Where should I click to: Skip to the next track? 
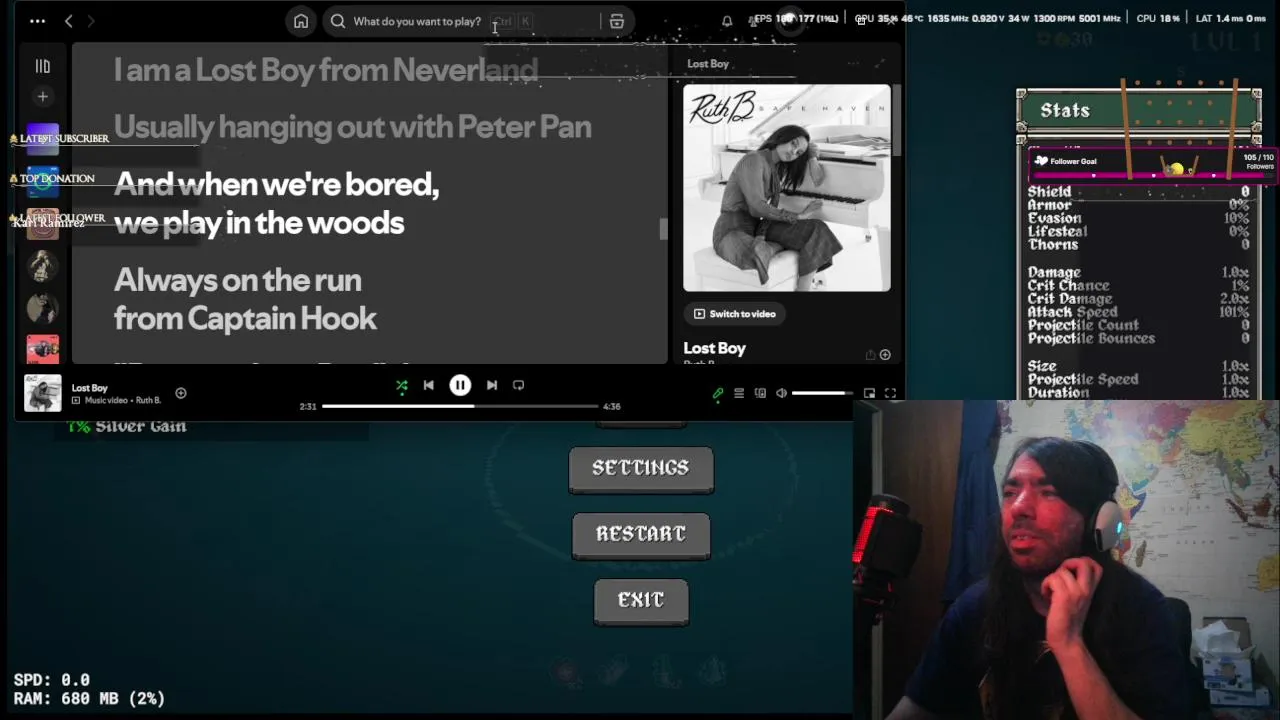pos(492,385)
